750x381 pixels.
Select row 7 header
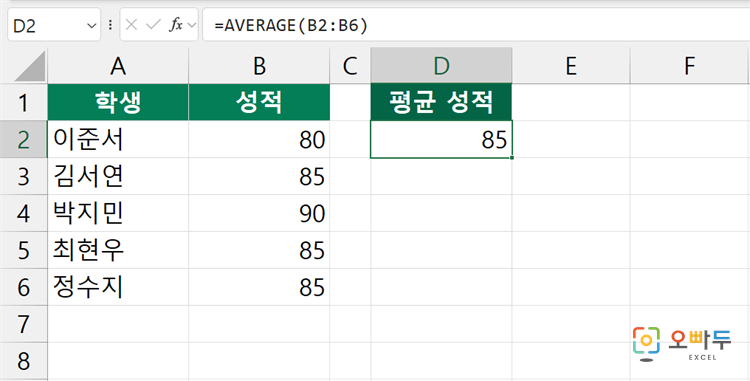[23, 324]
